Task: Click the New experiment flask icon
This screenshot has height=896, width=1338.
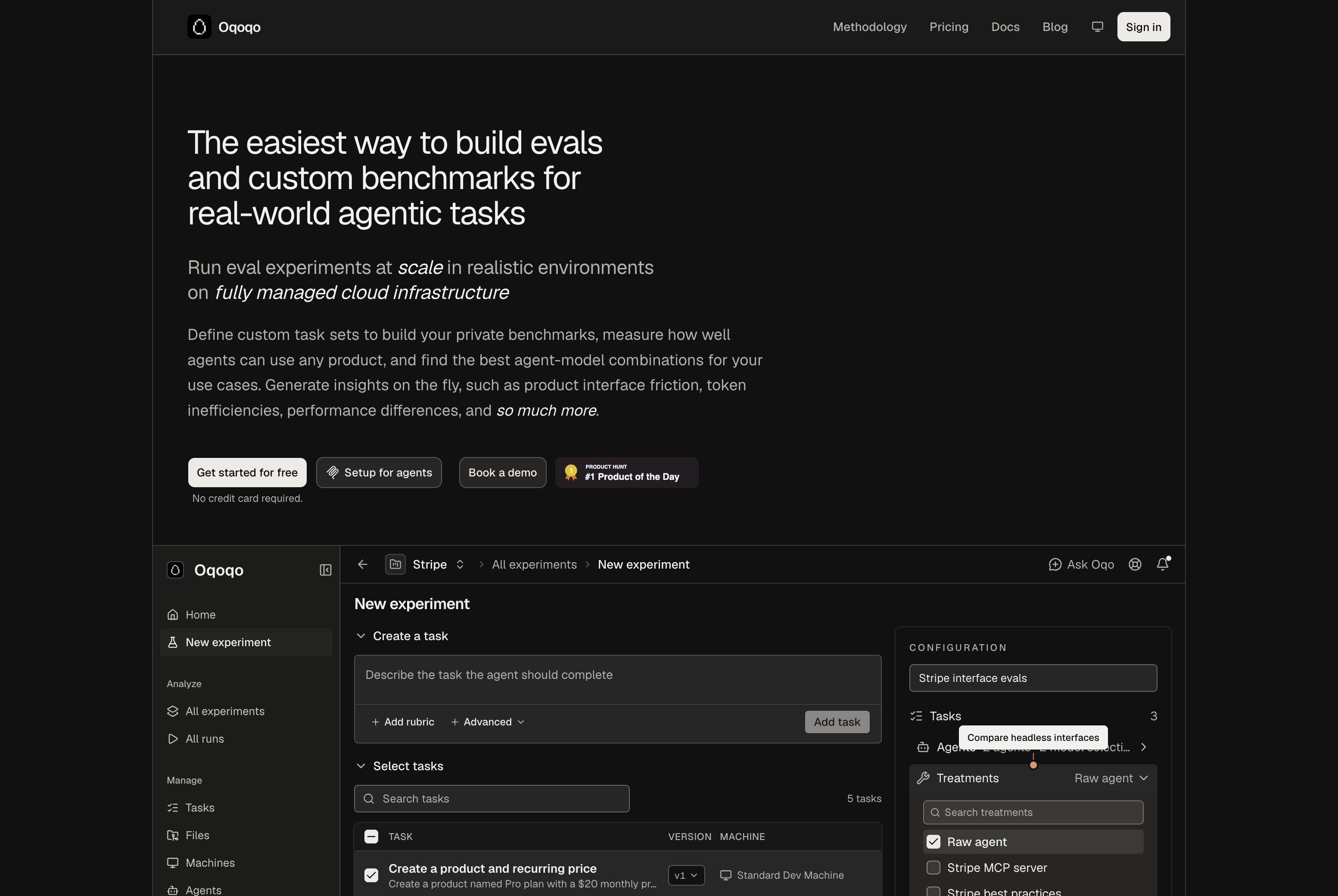Action: point(173,642)
